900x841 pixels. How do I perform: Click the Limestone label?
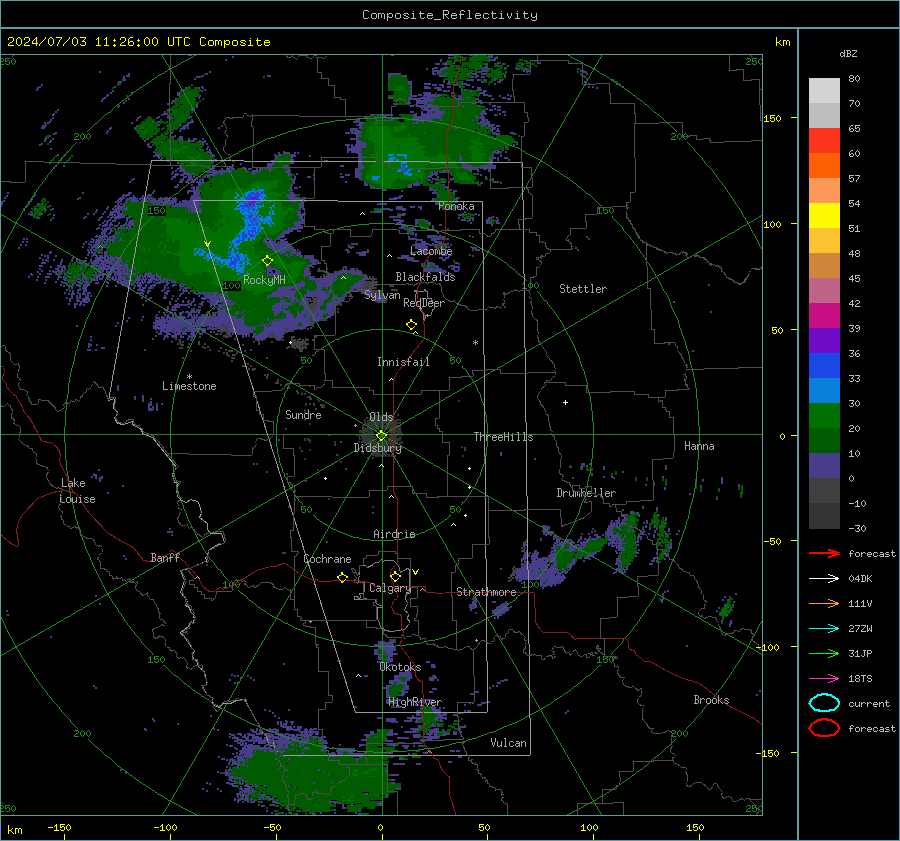(189, 386)
